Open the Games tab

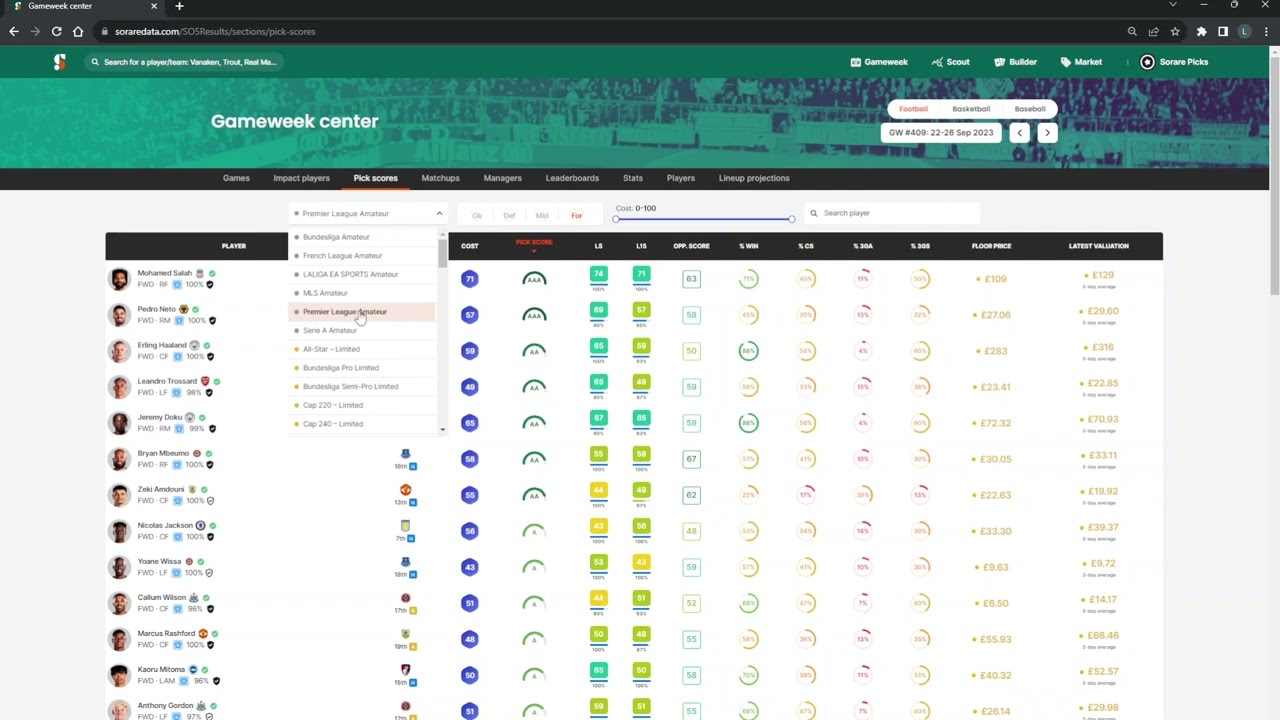coord(236,178)
